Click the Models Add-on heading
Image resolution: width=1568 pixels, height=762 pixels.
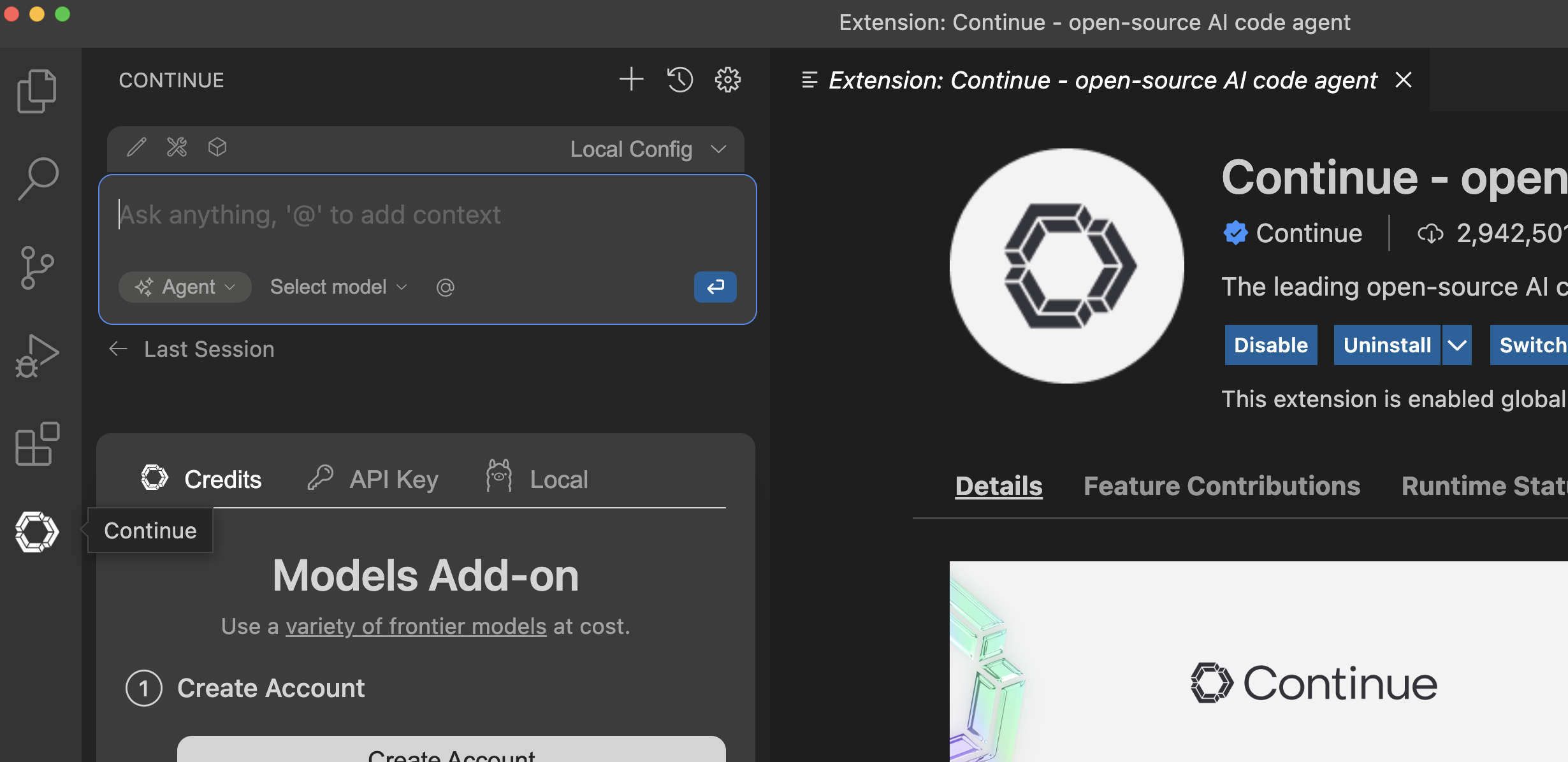coord(426,575)
